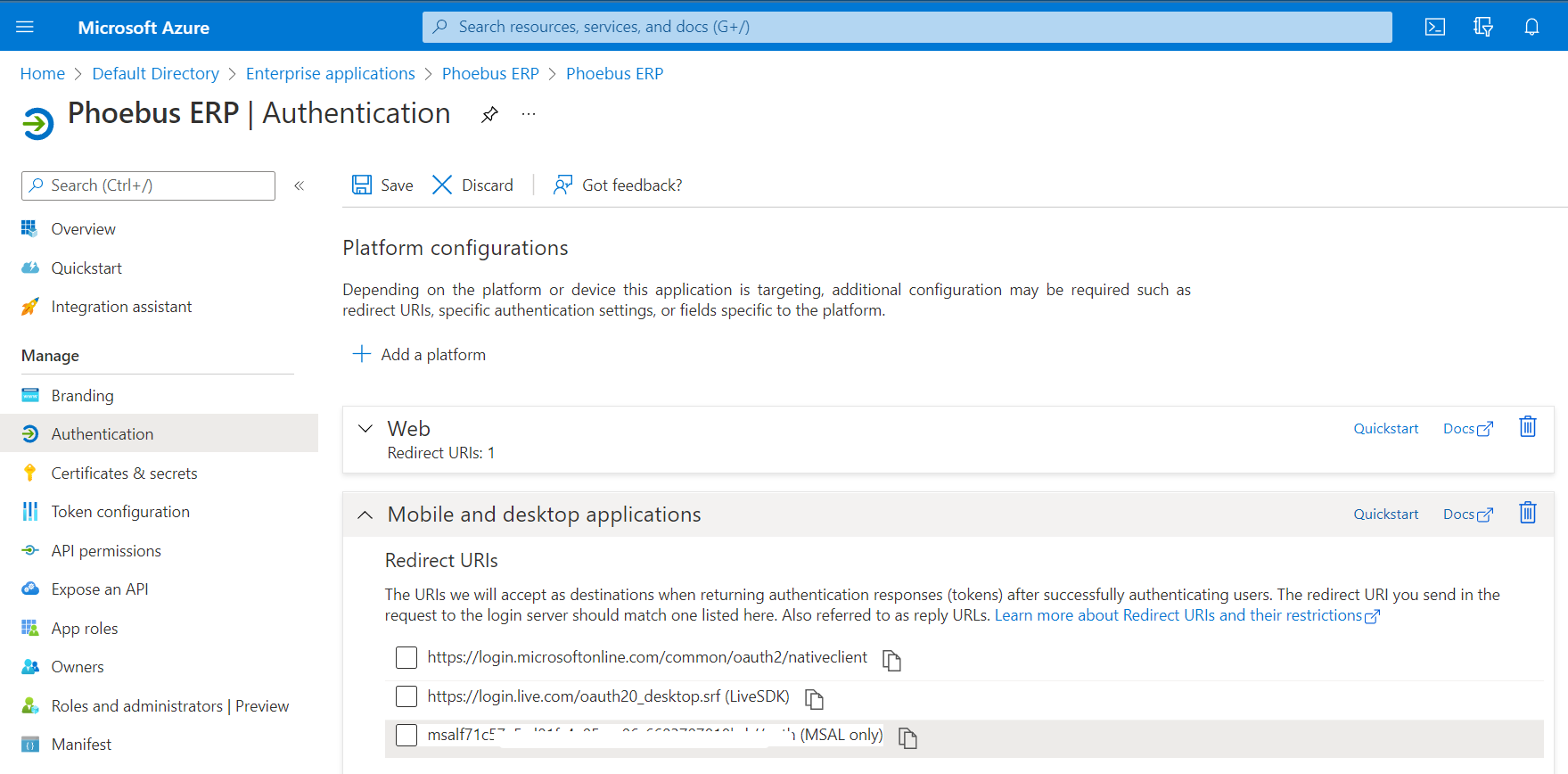Click the API permissions icon
This screenshot has height=774, width=1568.
click(x=30, y=550)
